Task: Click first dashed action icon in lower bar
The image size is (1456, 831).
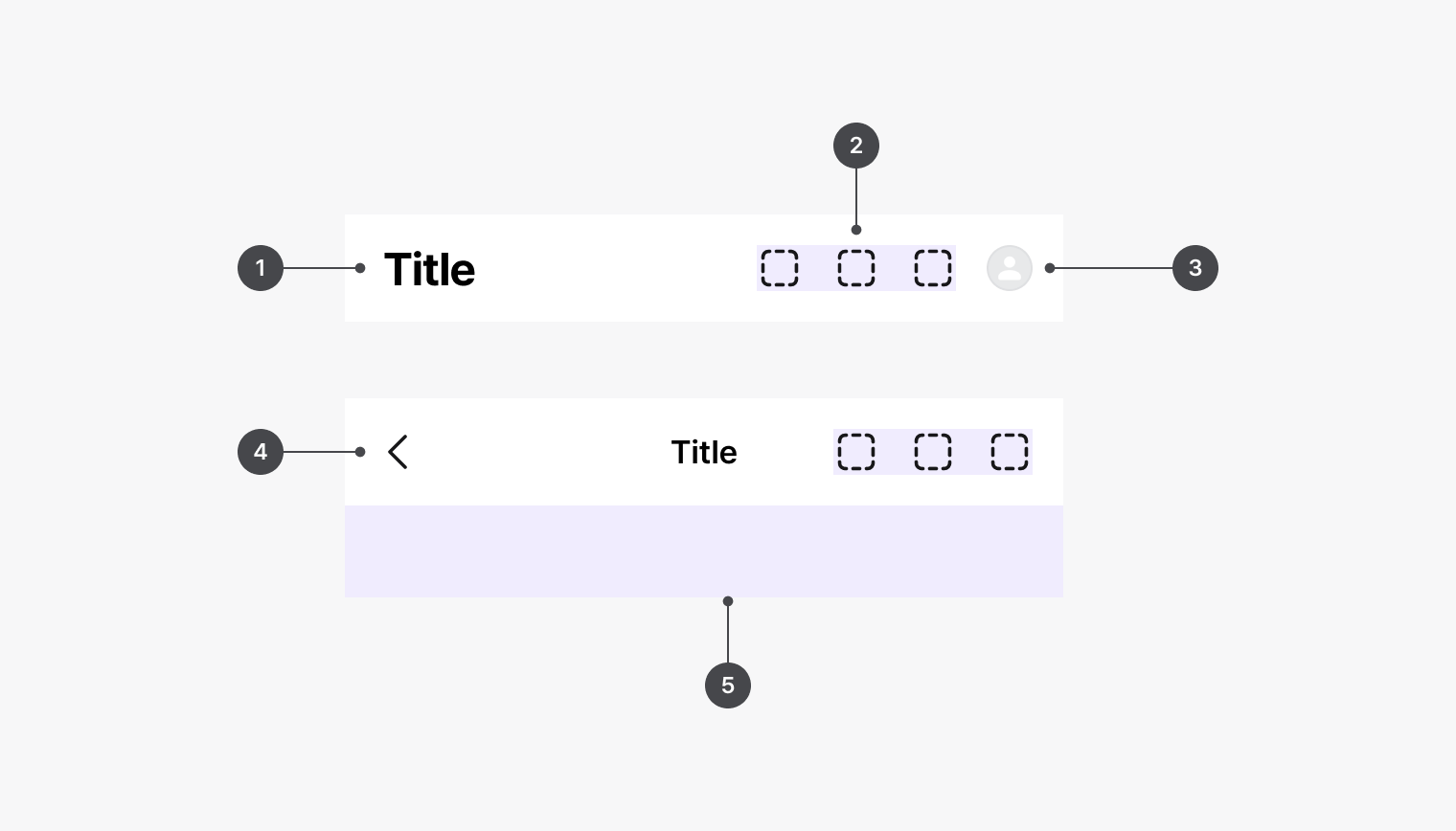Action: point(856,452)
